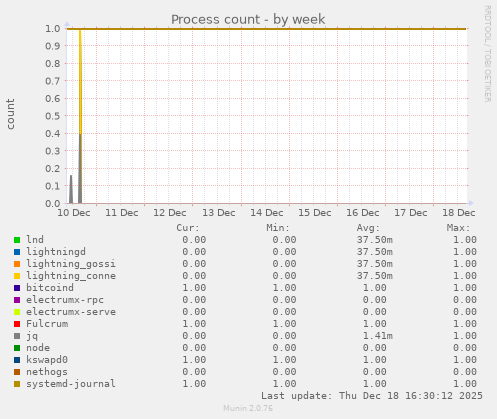Click the '13 Dec' x-axis label
Image resolution: width=497 pixels, height=419 pixels.
(x=219, y=213)
